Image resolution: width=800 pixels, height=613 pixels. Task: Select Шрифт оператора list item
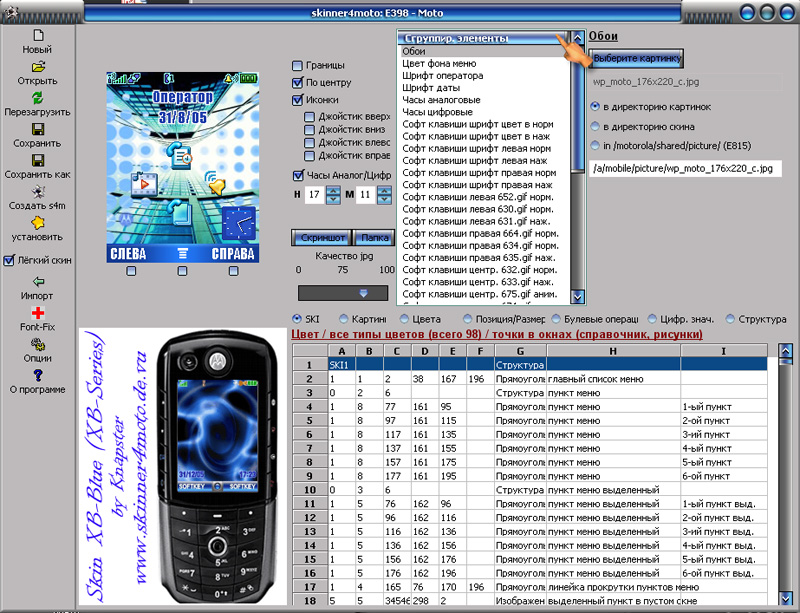point(443,76)
